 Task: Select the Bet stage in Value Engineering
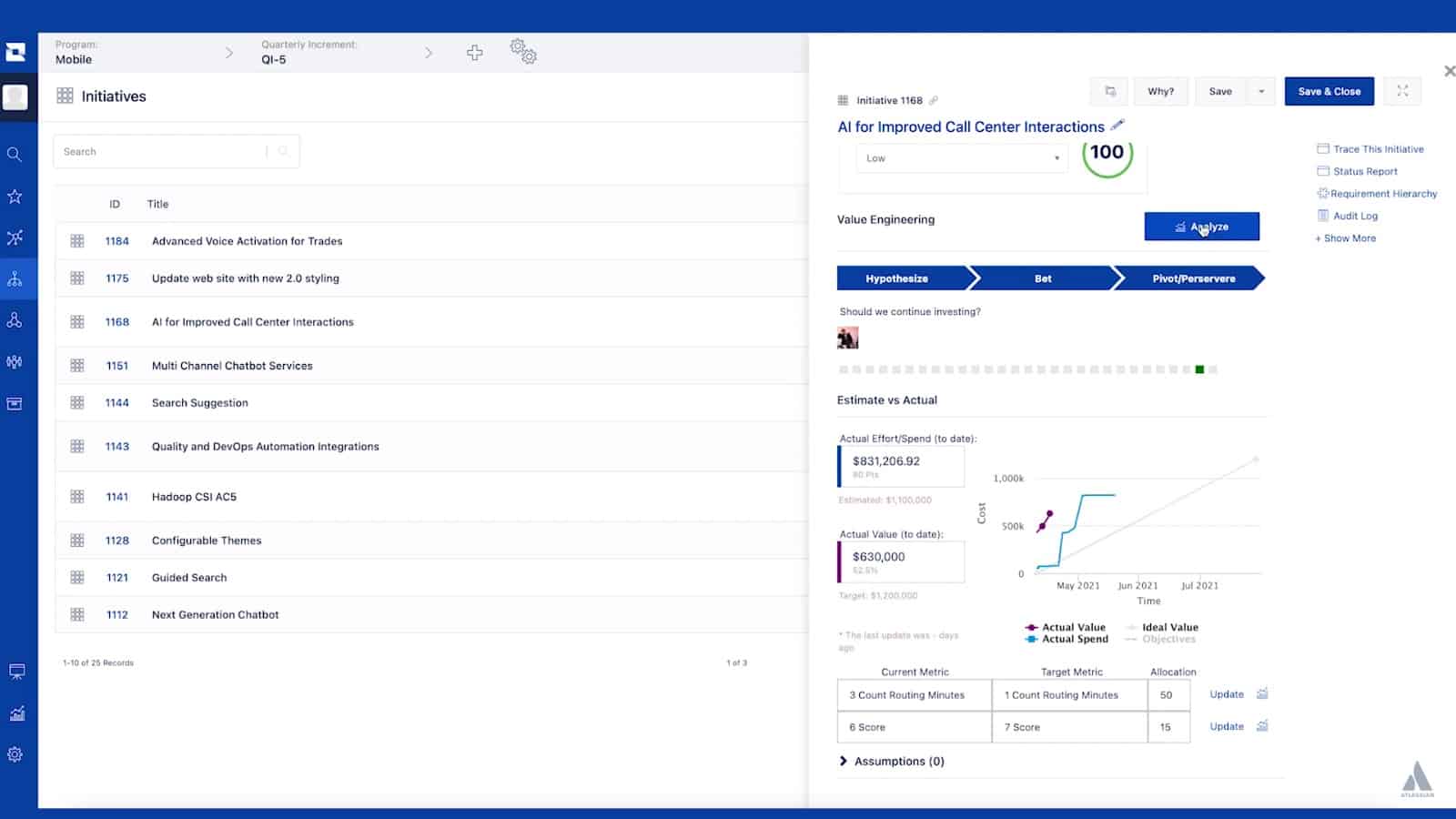pyautogui.click(x=1042, y=278)
